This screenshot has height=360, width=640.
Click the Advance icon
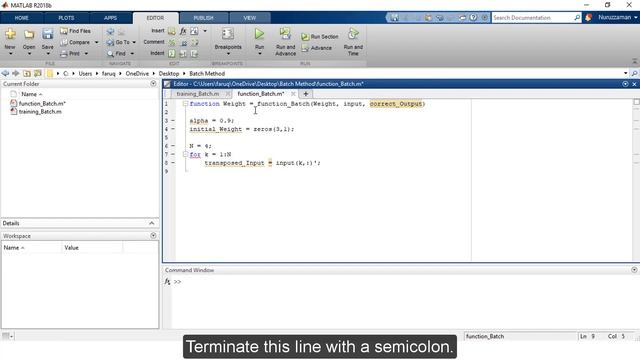point(305,48)
